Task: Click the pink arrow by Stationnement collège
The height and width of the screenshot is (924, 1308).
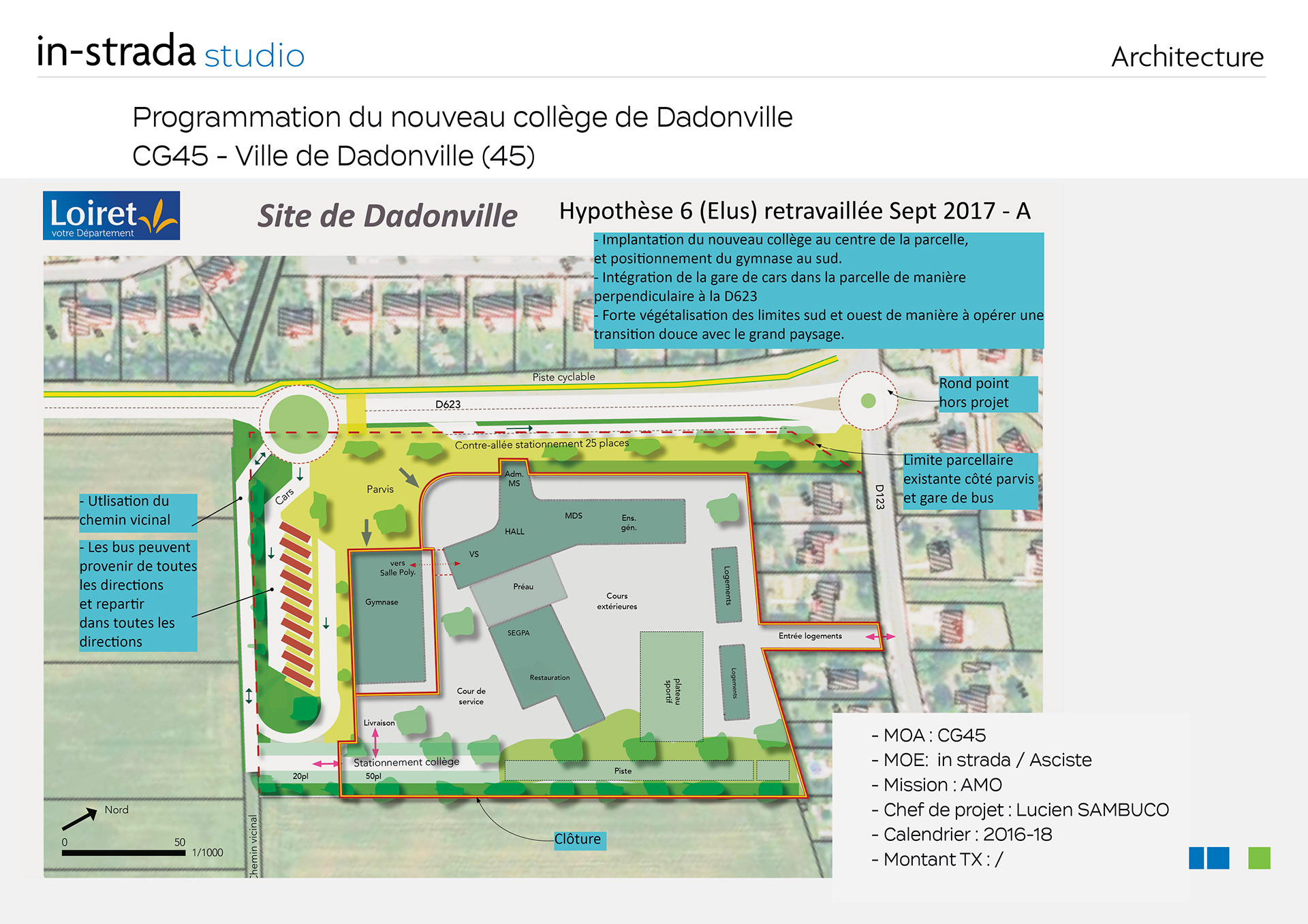Action: point(325,764)
